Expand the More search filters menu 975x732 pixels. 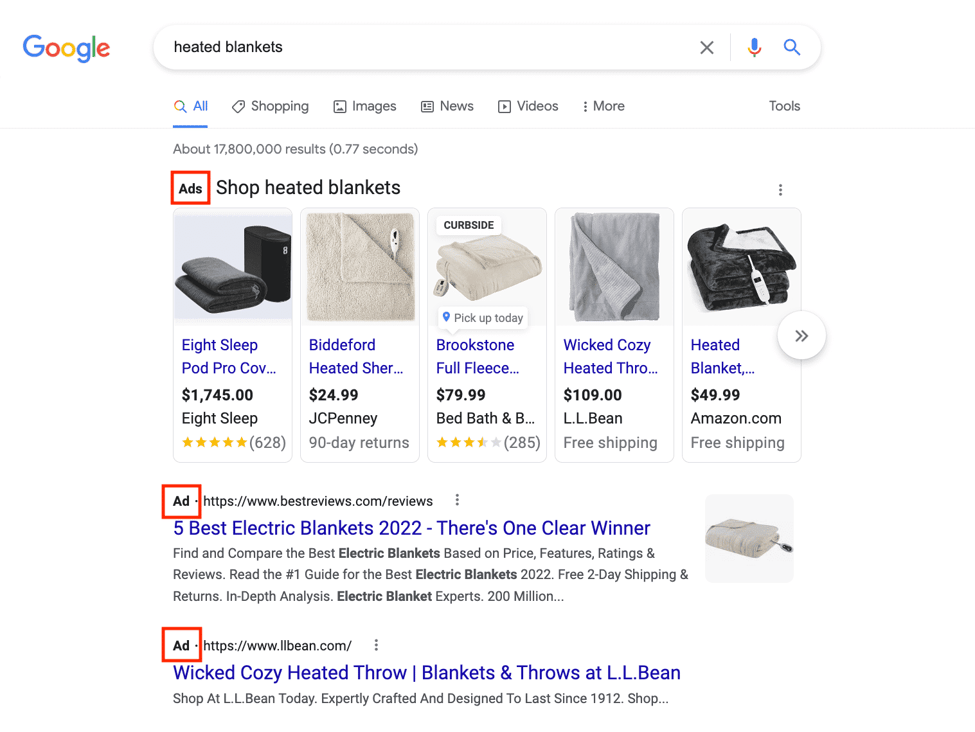coord(603,106)
